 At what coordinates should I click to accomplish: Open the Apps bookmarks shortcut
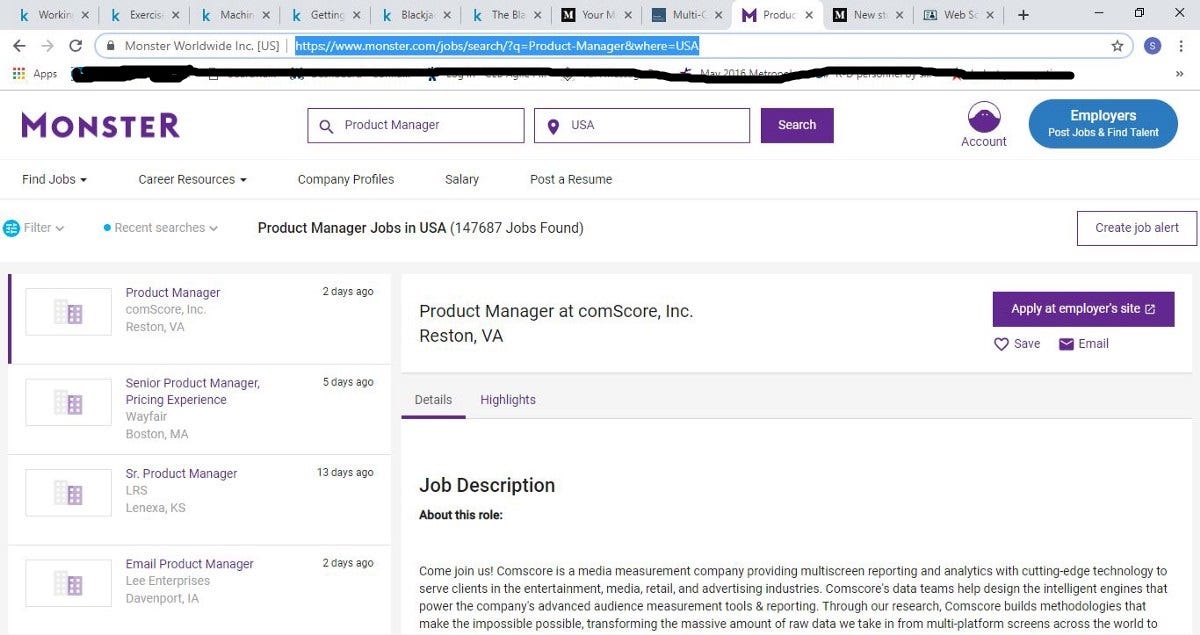point(35,74)
